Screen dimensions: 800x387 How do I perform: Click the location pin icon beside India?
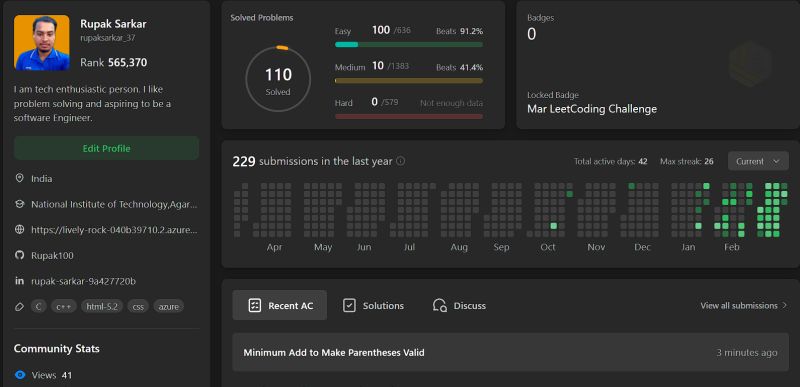pos(20,178)
